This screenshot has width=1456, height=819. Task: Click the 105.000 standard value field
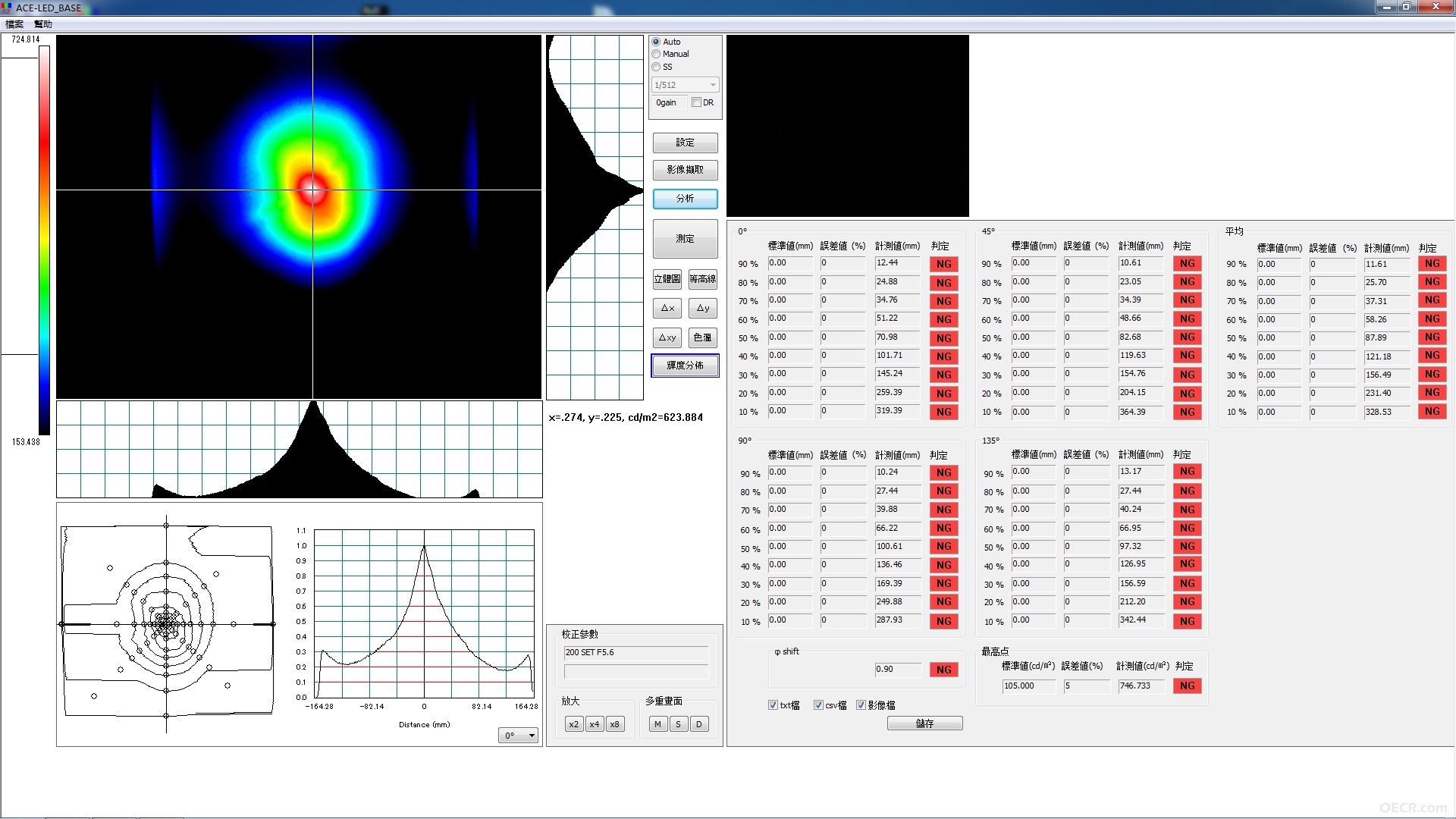coord(1028,686)
